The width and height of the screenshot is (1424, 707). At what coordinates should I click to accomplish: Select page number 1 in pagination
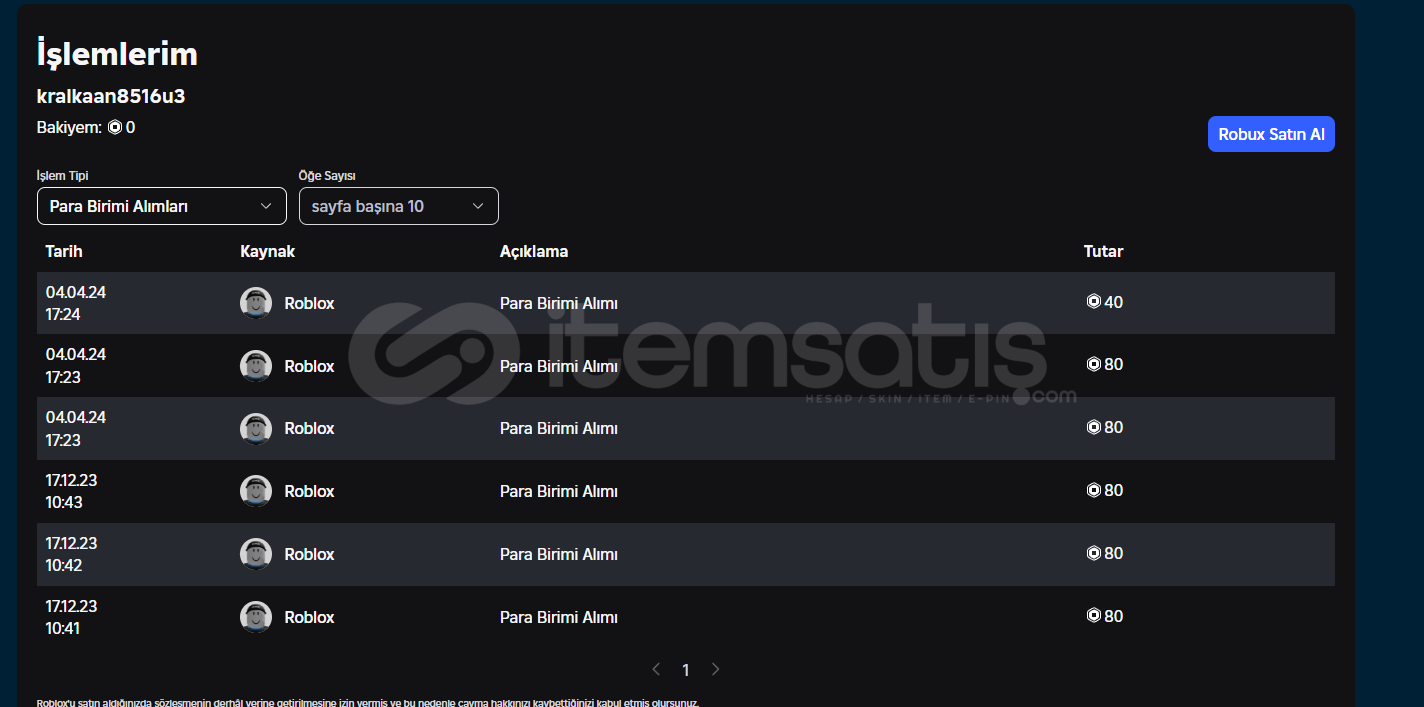click(685, 670)
